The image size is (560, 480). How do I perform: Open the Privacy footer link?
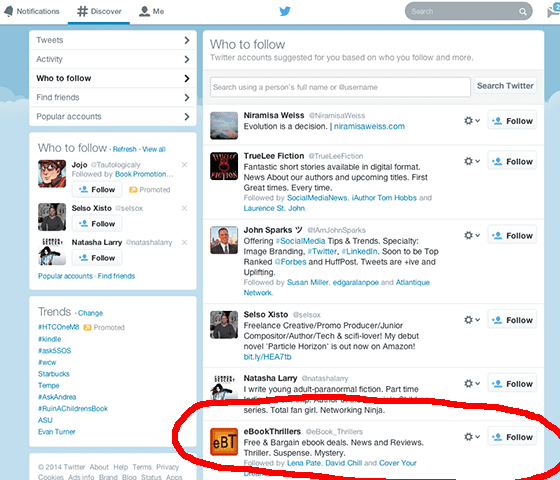[x=167, y=467]
